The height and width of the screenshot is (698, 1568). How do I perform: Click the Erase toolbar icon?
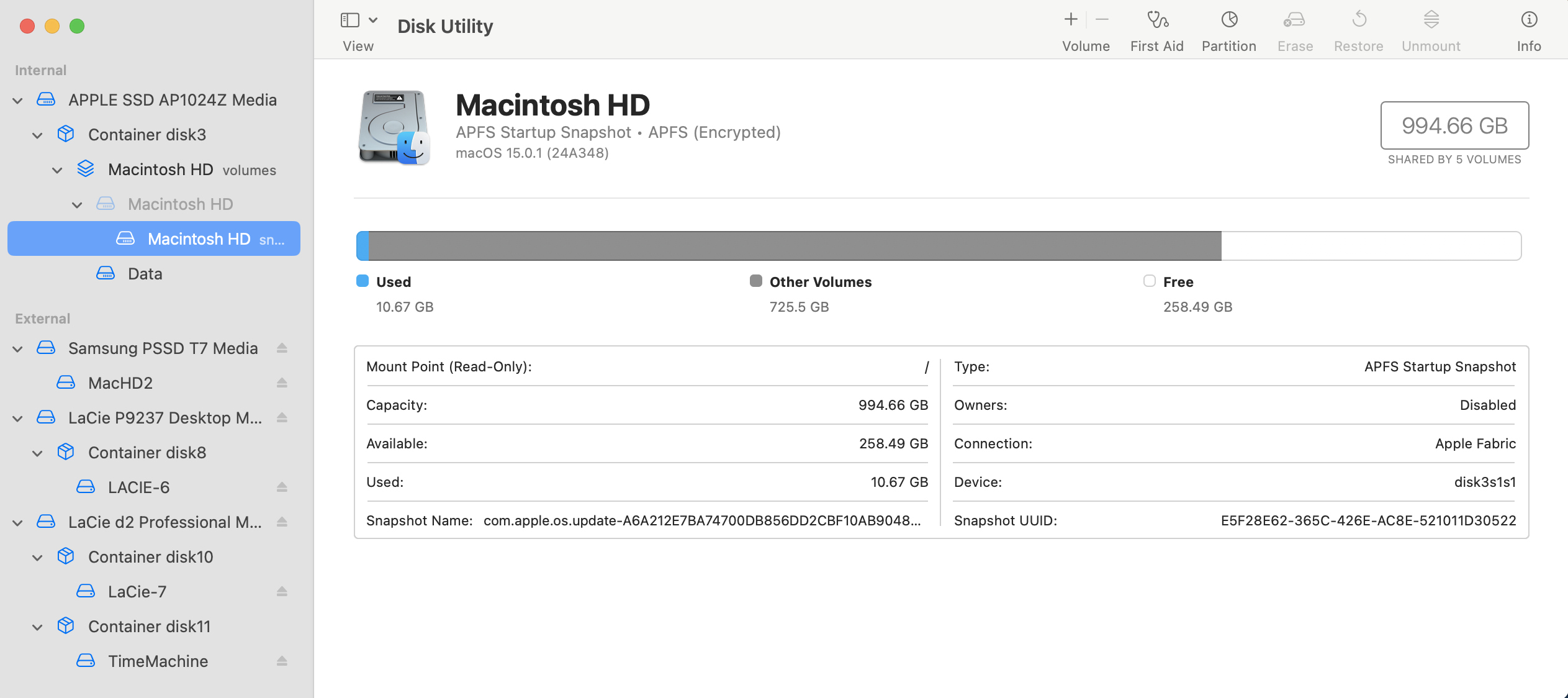[1295, 20]
